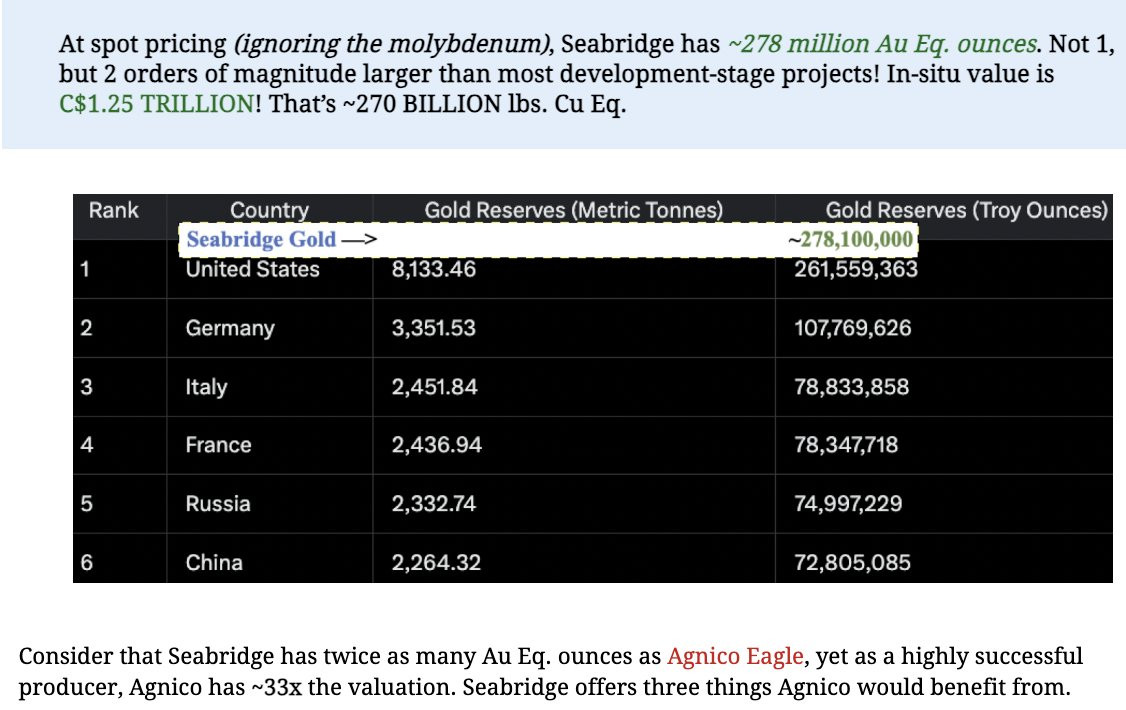This screenshot has height=710, width=1126.
Task: Click China's 2,264.32 tonnes value
Action: pyautogui.click(x=436, y=562)
